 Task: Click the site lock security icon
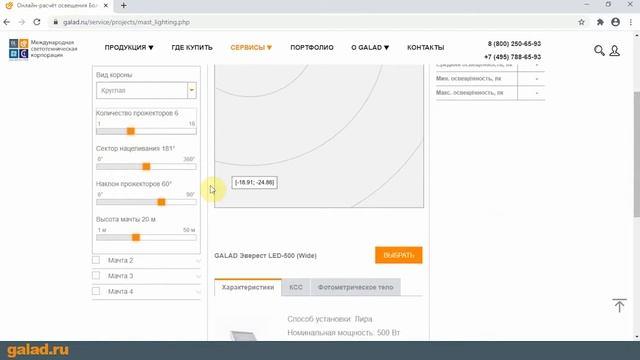(56, 22)
